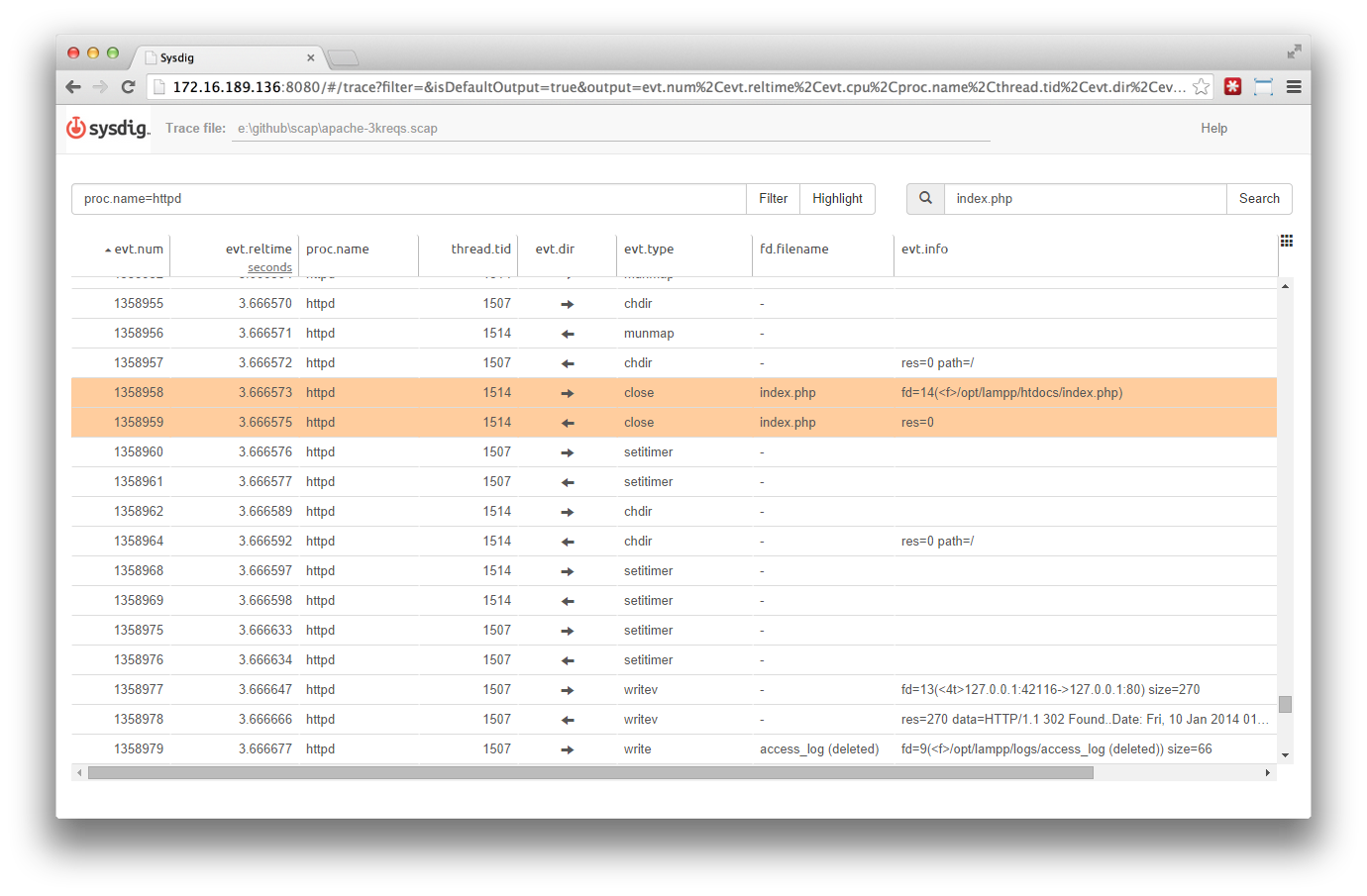The image size is (1367, 896).
Task: Click httpd in row 1358976
Action: (x=320, y=659)
